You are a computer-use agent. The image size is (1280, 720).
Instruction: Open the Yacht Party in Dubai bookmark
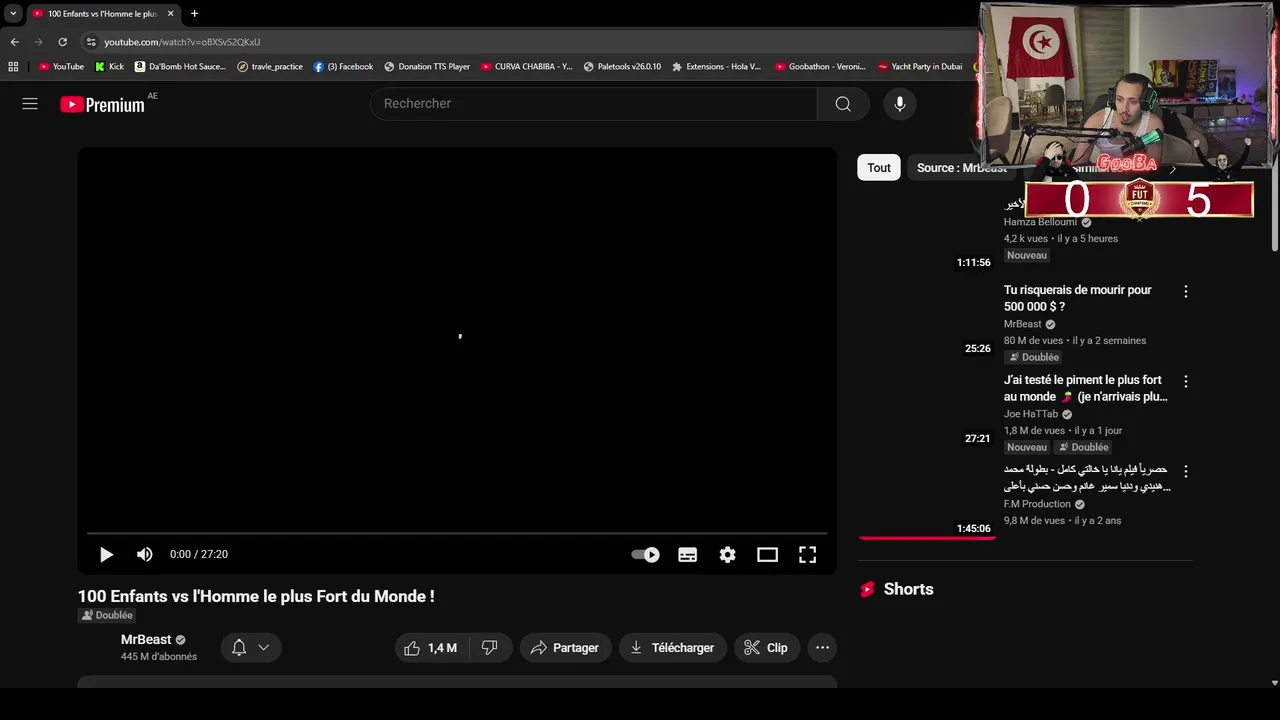click(920, 67)
